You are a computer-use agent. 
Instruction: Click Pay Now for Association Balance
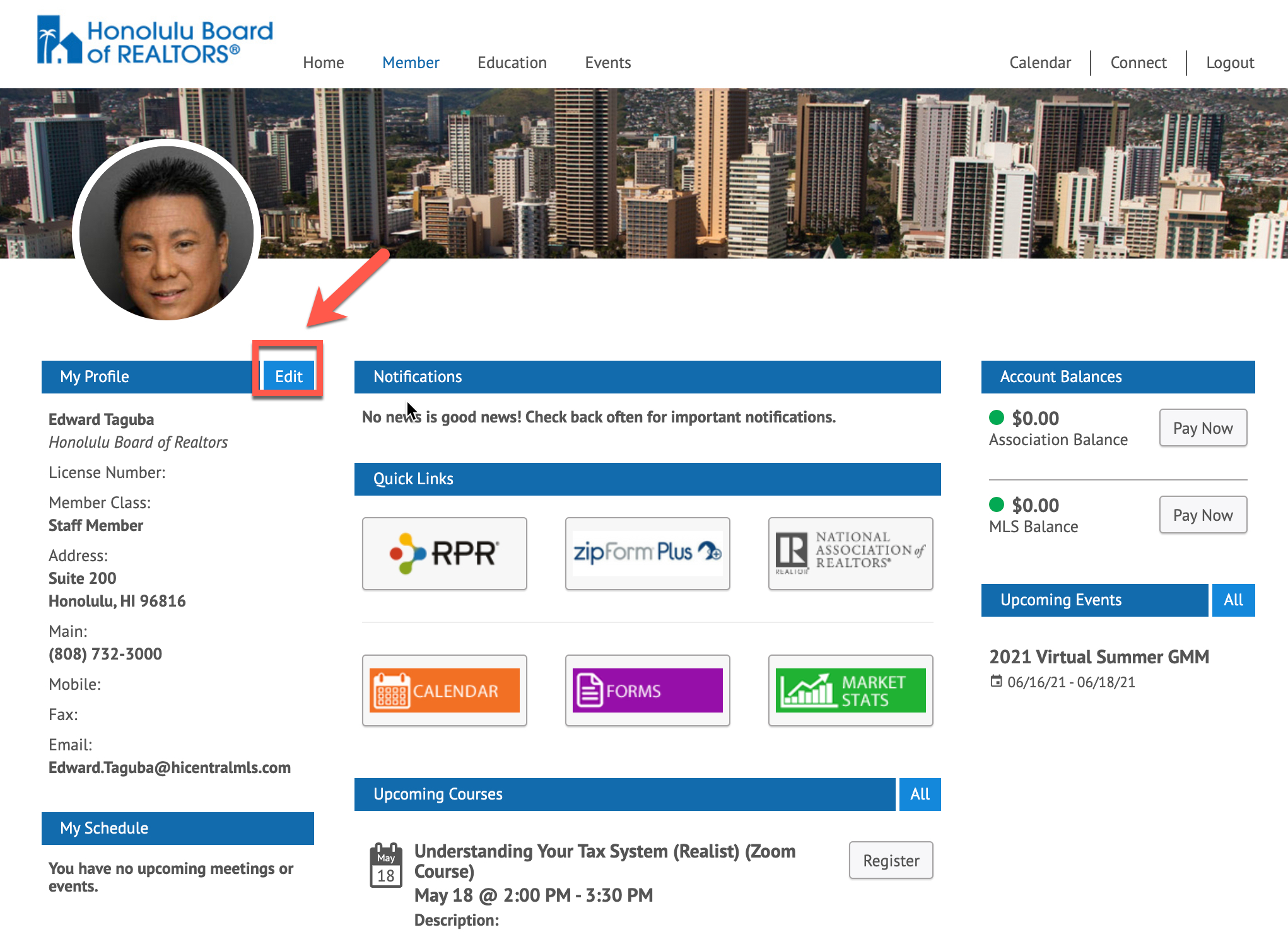1202,428
